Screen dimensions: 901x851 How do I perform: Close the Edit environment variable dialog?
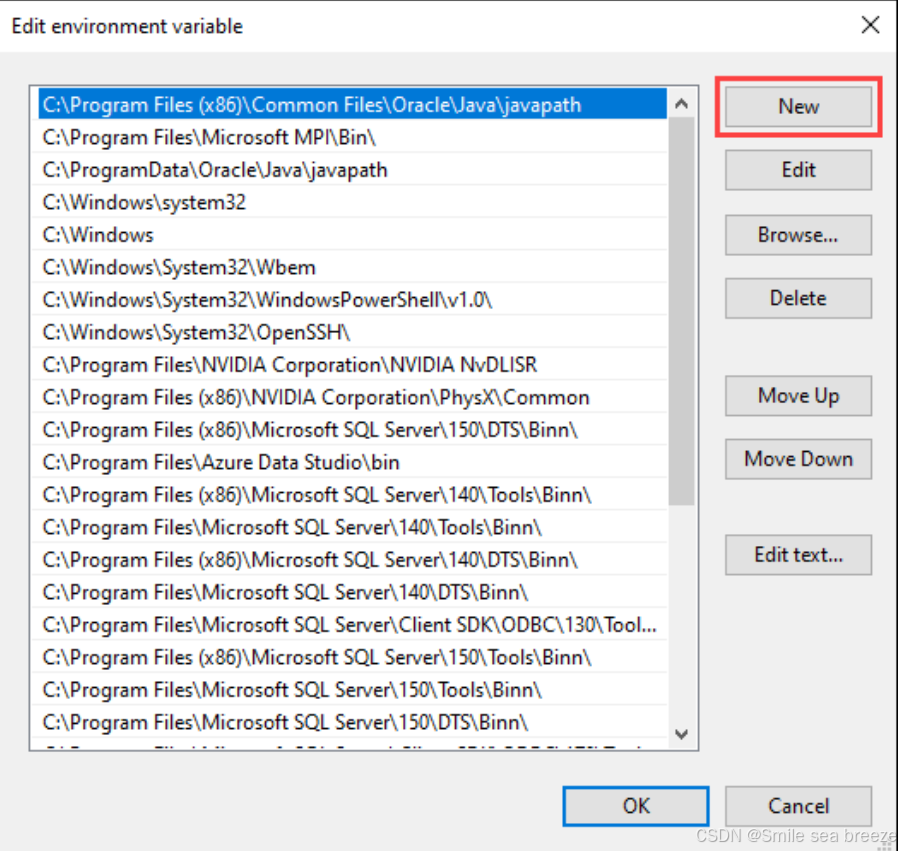click(871, 25)
